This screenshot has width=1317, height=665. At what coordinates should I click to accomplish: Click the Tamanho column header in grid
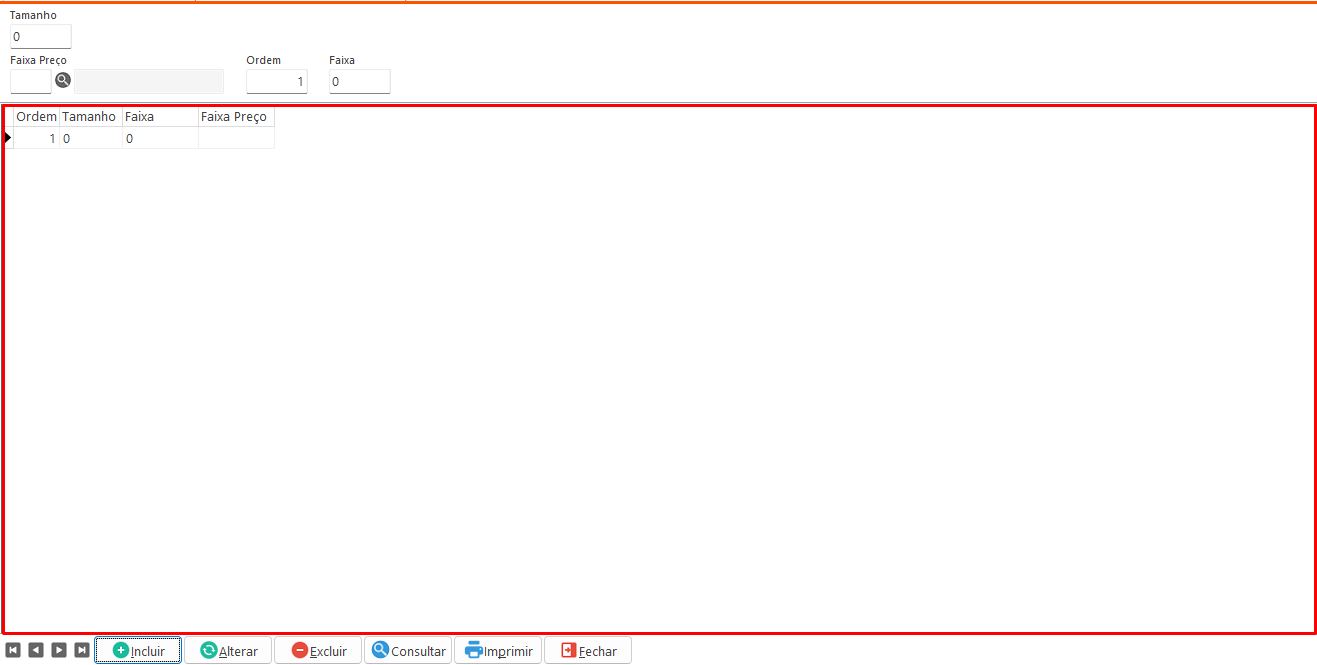coord(90,117)
